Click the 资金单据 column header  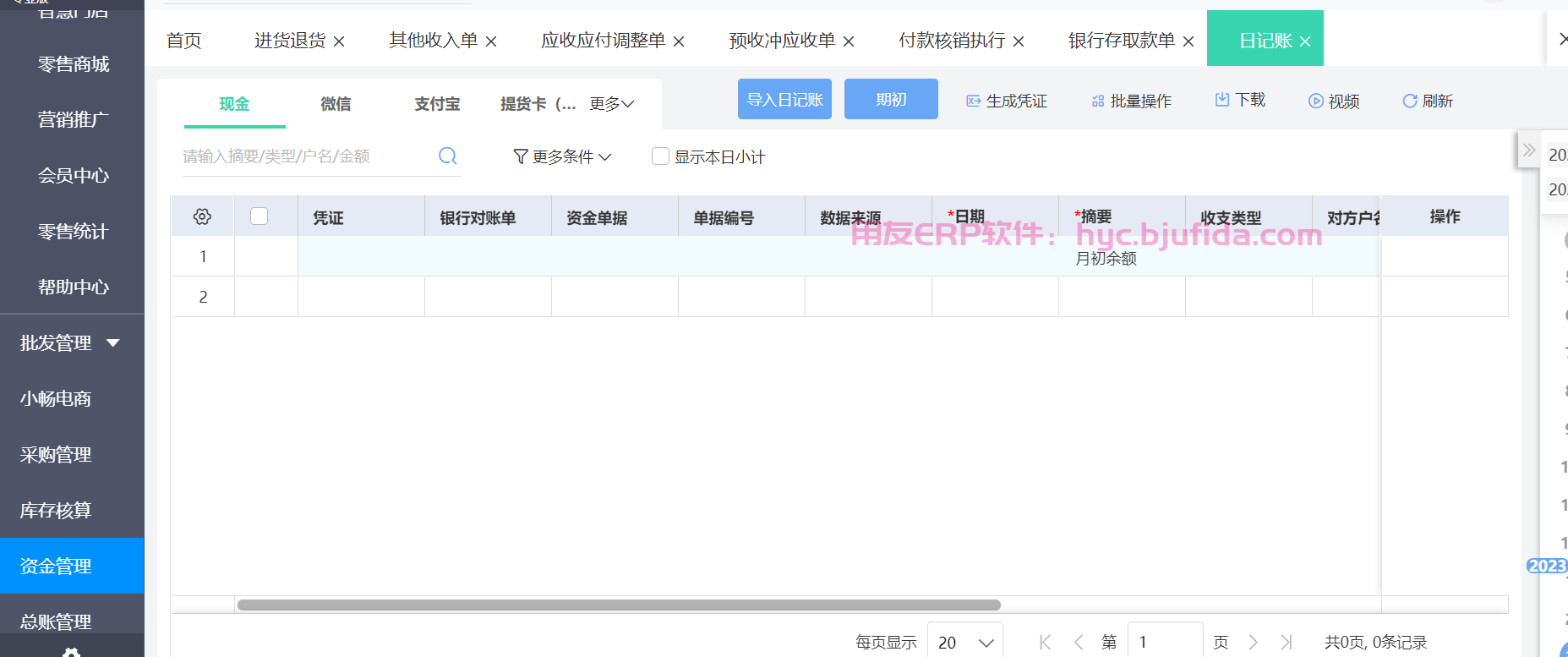(x=615, y=216)
